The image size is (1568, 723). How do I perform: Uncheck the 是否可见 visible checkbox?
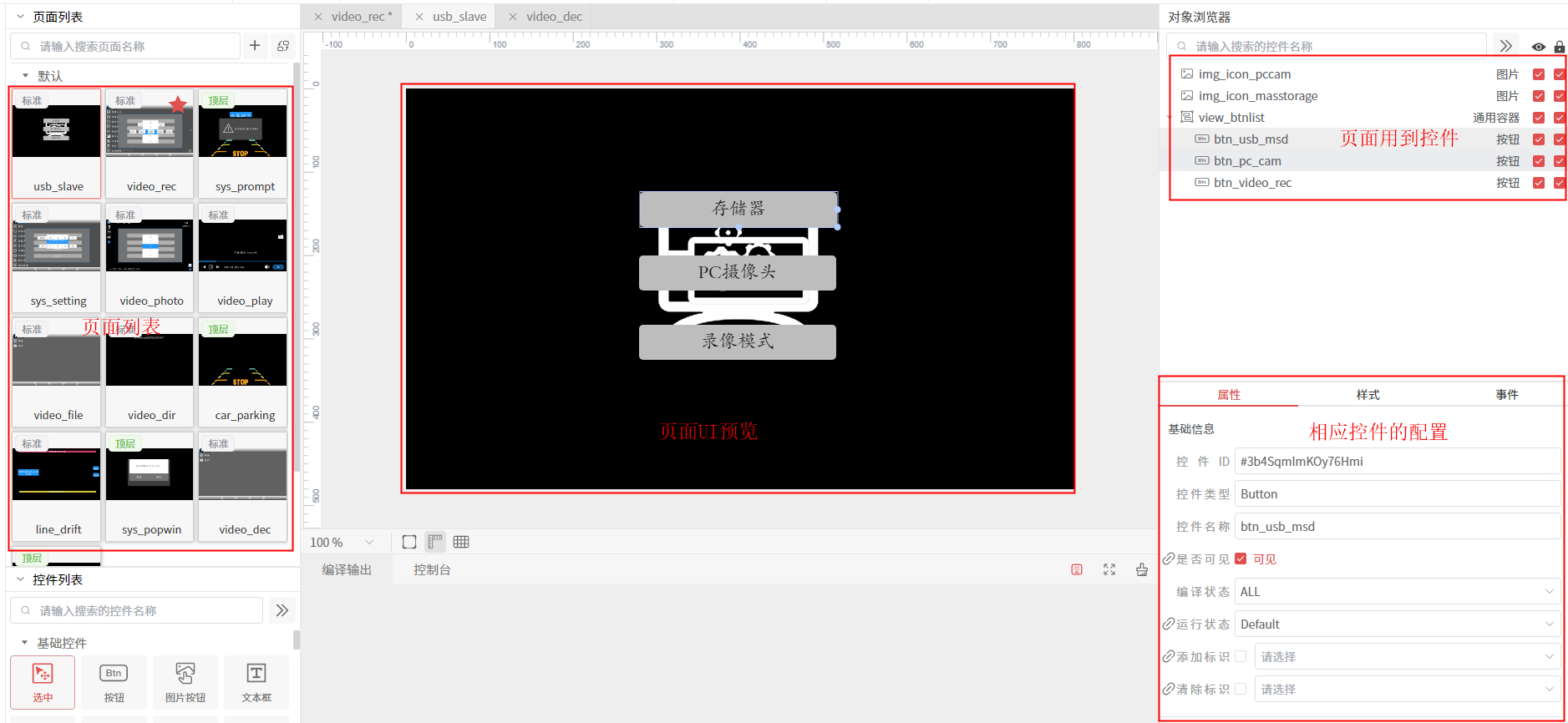pyautogui.click(x=1241, y=559)
